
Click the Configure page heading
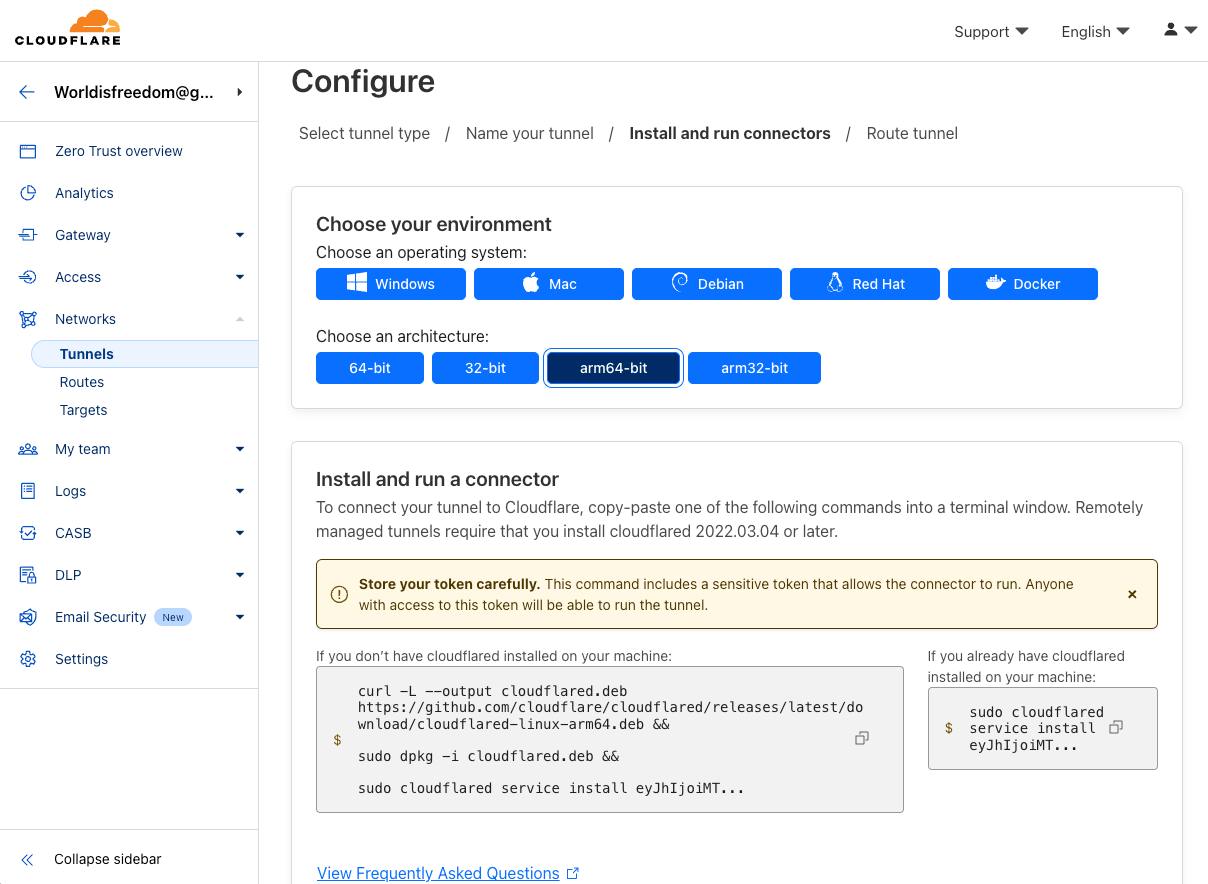363,81
